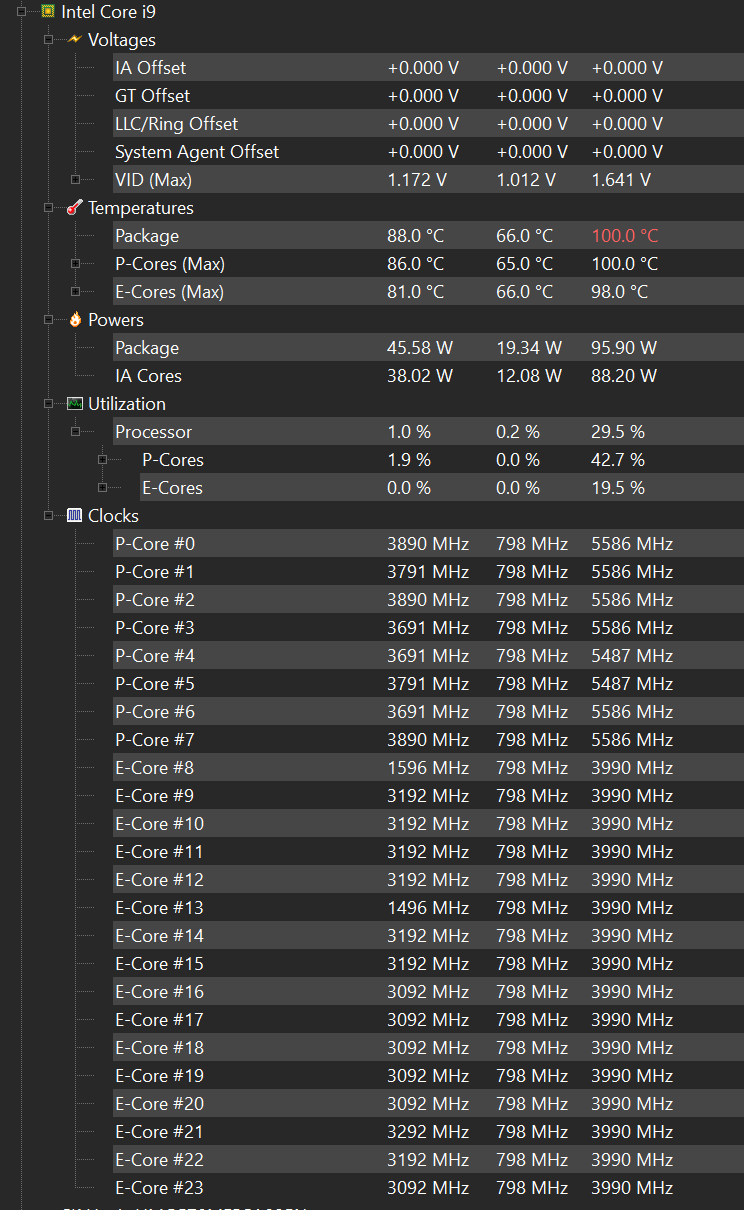The height and width of the screenshot is (1210, 744).
Task: Click the E-Cores (Max) maximum 98.0 °C
Action: [x=619, y=292]
